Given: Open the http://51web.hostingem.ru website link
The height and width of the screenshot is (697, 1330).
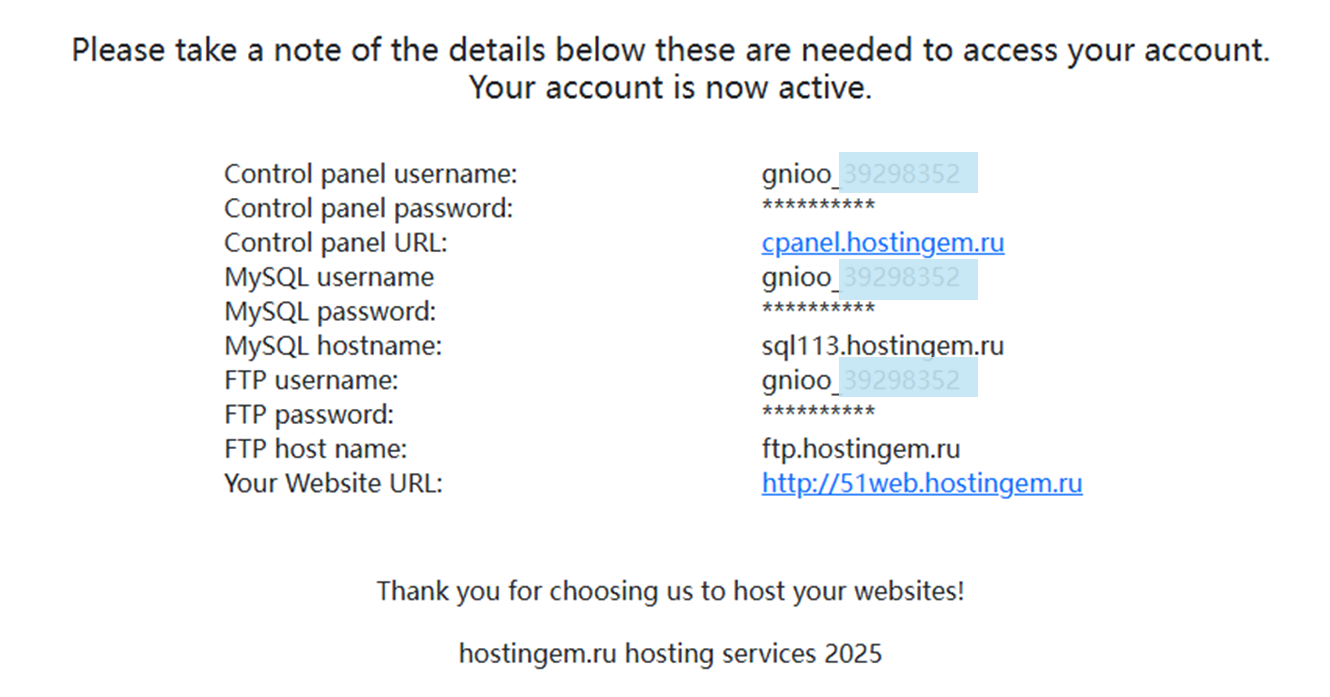Looking at the screenshot, I should [921, 484].
